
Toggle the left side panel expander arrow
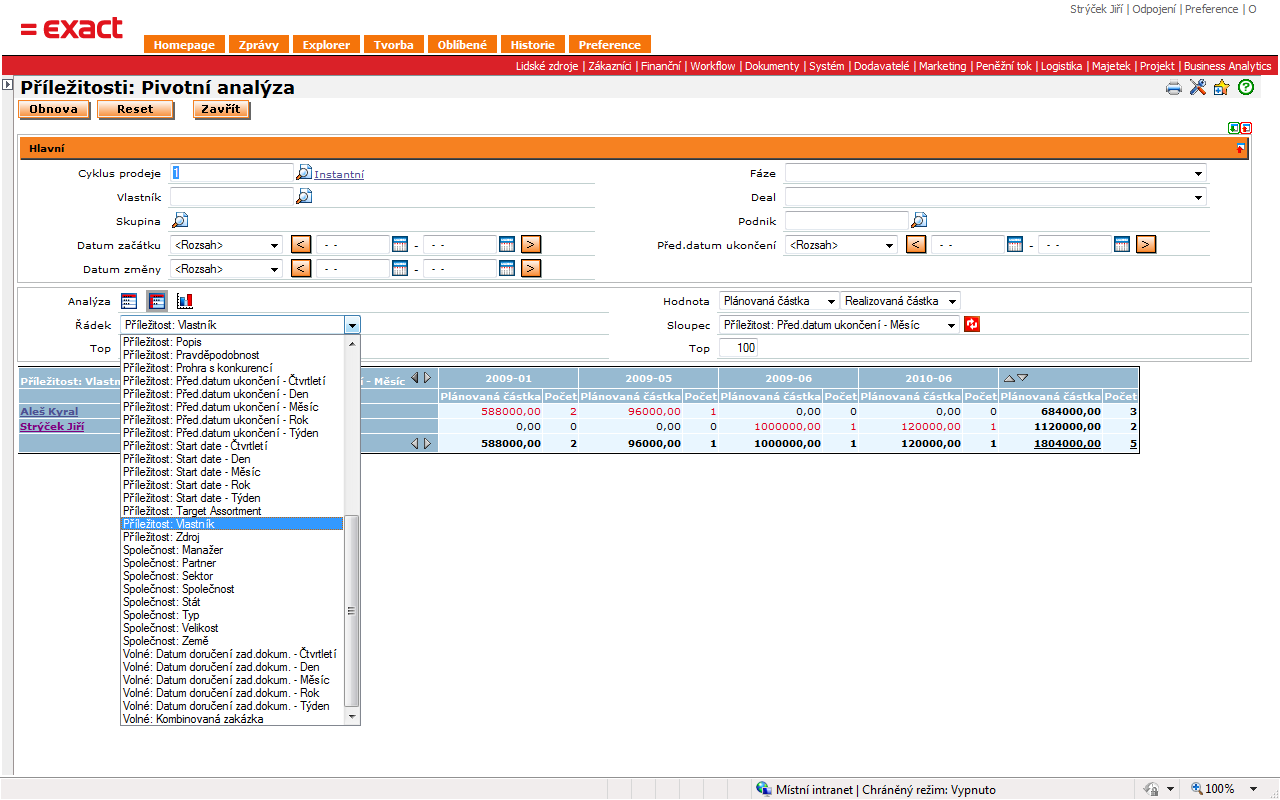[x=7, y=86]
